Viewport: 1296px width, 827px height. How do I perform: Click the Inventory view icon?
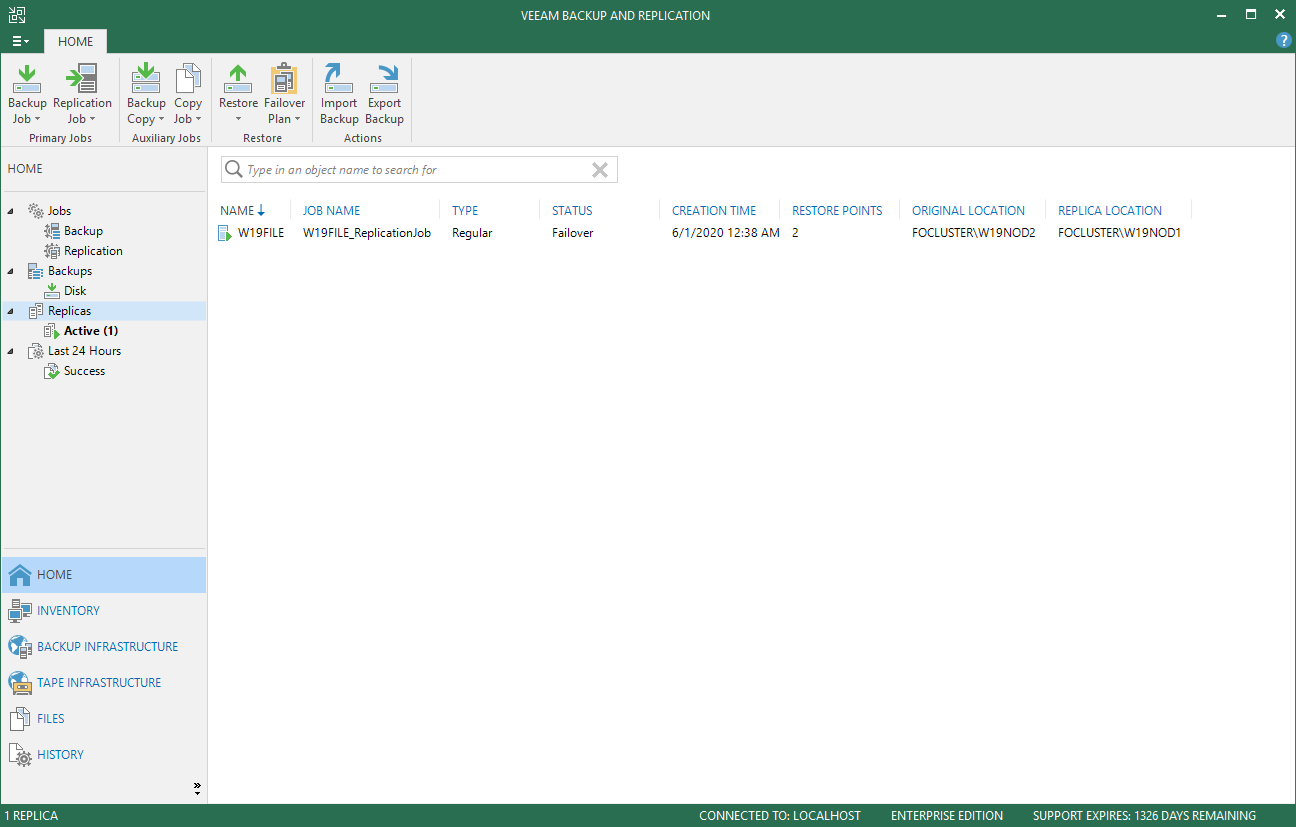pos(20,611)
